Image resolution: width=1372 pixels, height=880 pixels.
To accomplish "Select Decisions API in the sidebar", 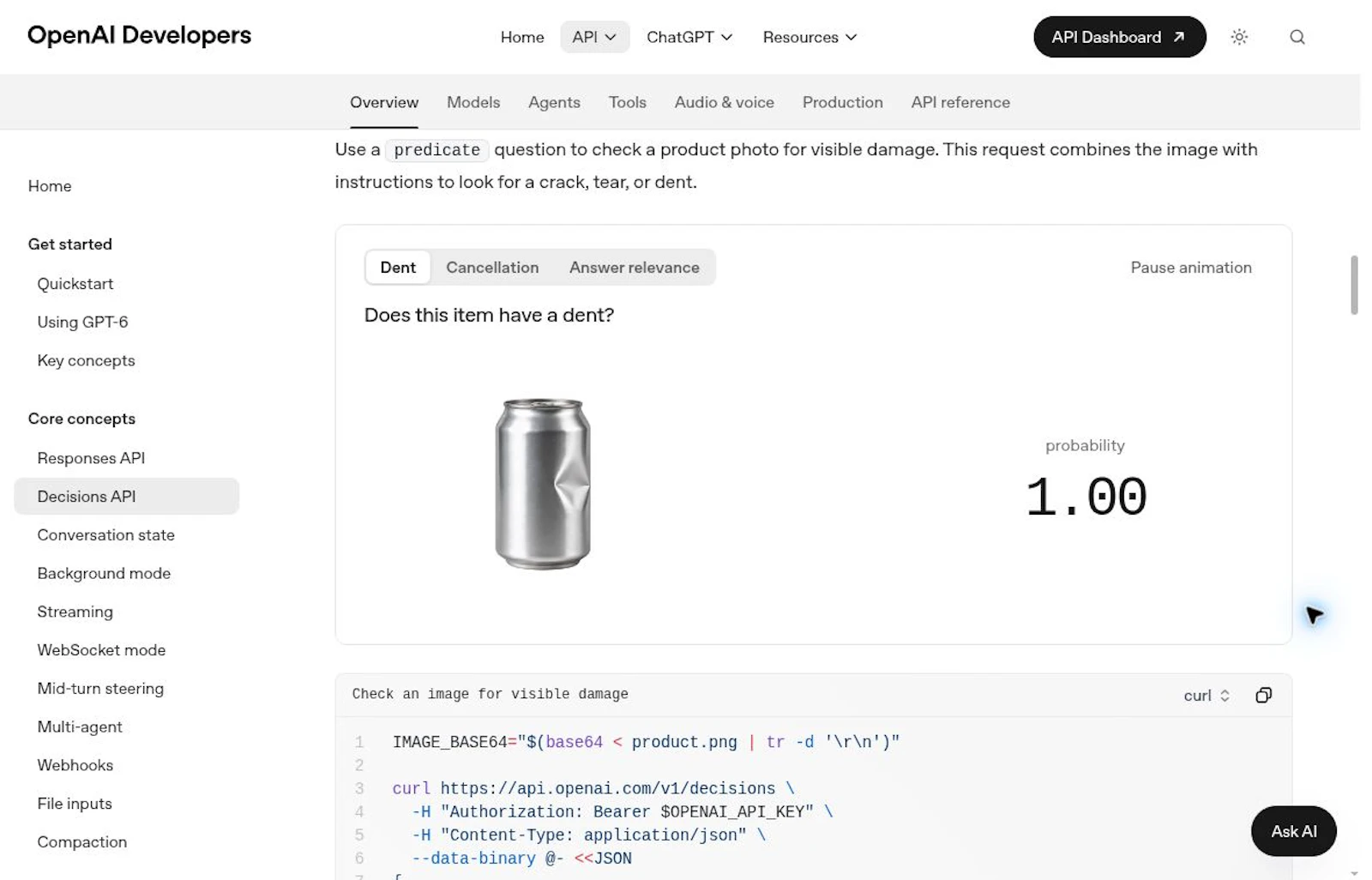I will pyautogui.click(x=126, y=497).
